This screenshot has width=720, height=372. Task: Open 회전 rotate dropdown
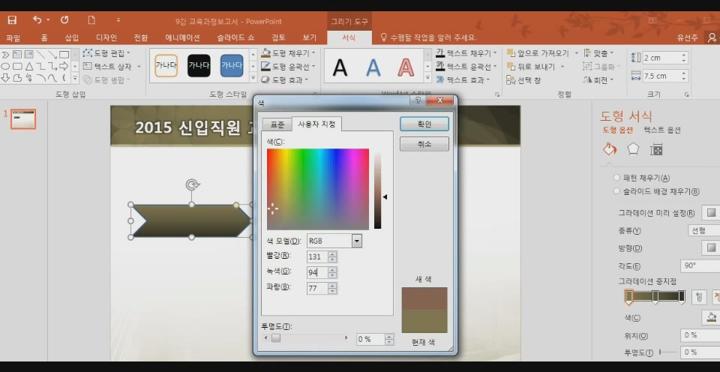[x=598, y=80]
